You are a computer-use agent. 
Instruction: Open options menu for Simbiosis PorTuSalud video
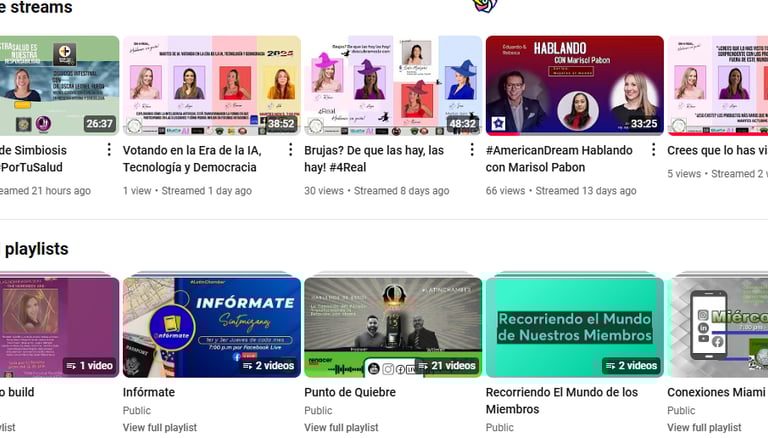(x=109, y=150)
